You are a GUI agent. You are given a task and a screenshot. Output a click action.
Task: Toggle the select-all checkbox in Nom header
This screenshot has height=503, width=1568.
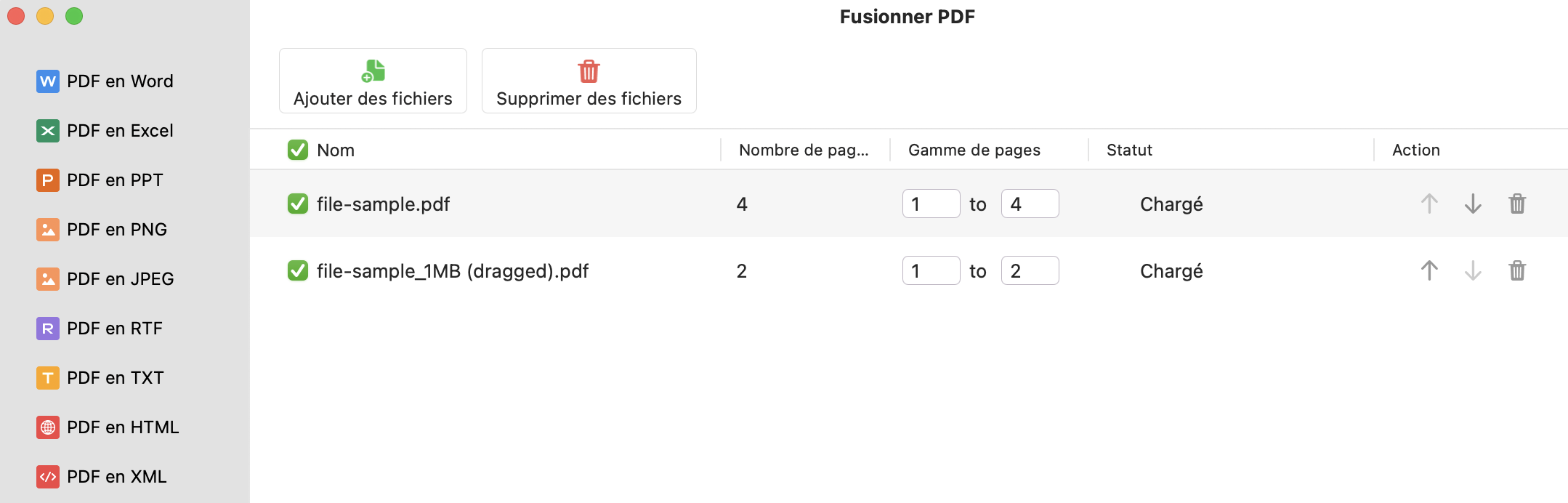296,150
